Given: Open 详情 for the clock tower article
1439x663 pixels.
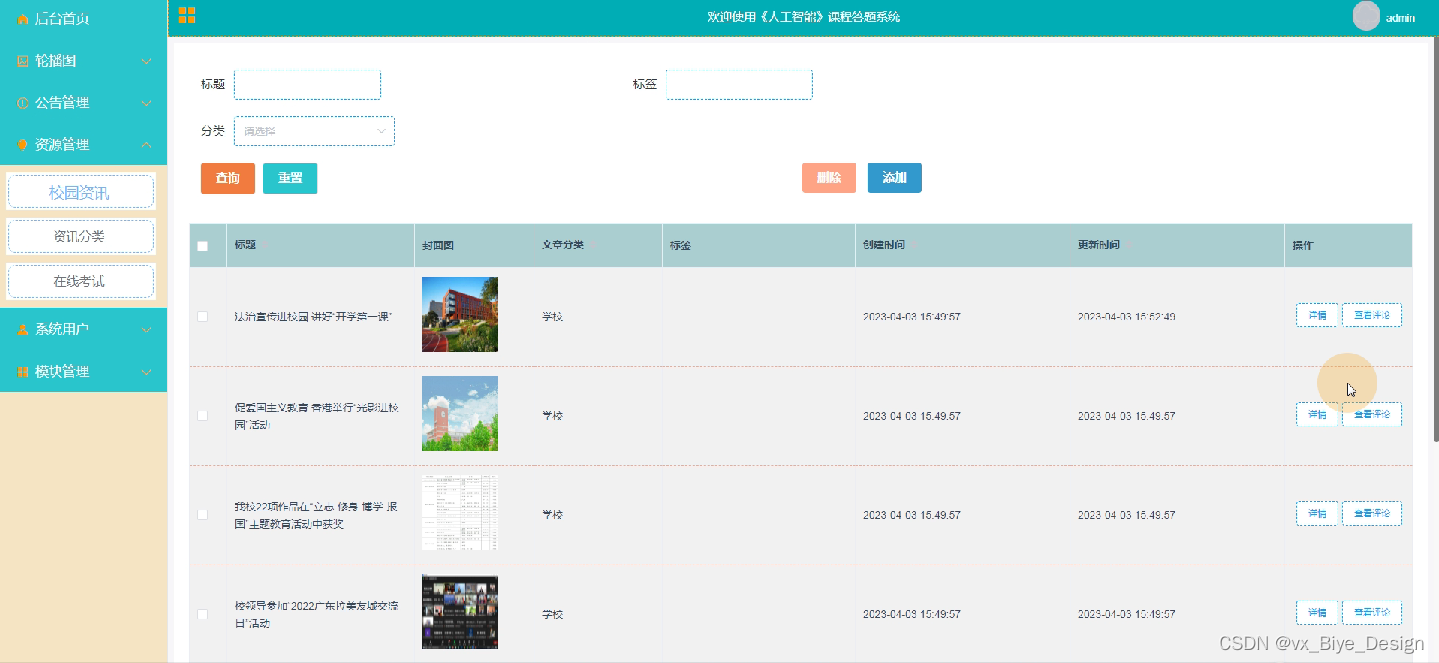Looking at the screenshot, I should (1317, 414).
